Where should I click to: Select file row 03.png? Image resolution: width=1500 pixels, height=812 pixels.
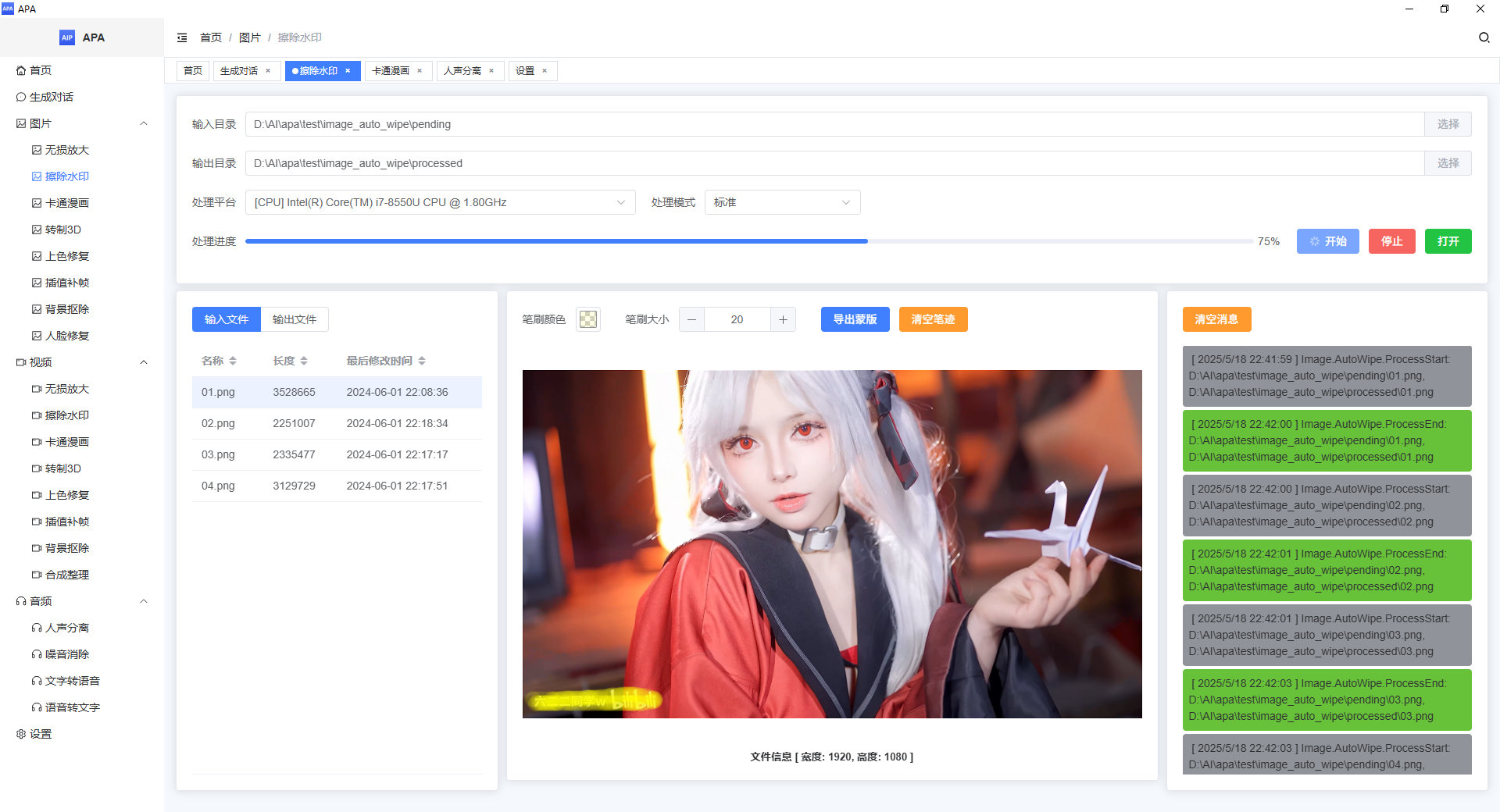tap(337, 454)
